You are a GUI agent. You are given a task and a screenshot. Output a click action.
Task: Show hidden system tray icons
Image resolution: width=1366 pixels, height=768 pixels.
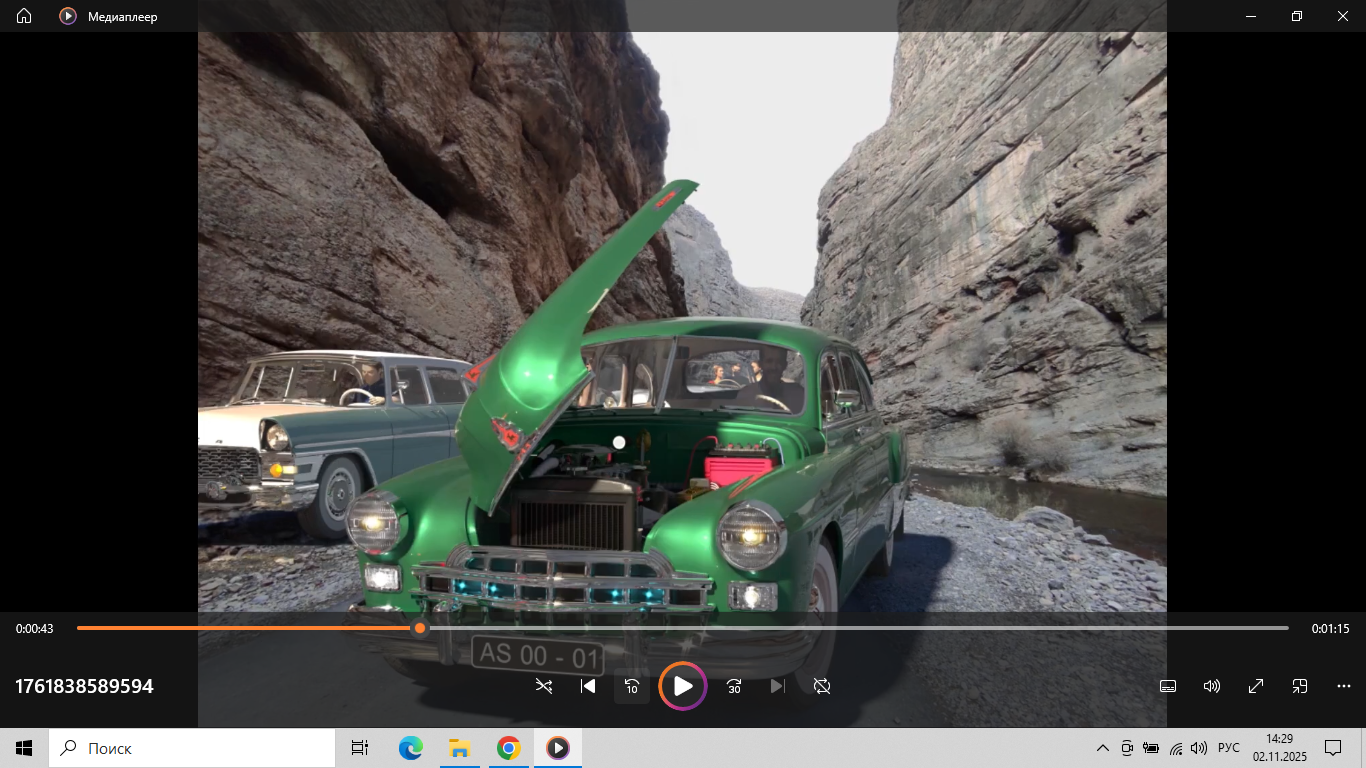[x=1103, y=748]
